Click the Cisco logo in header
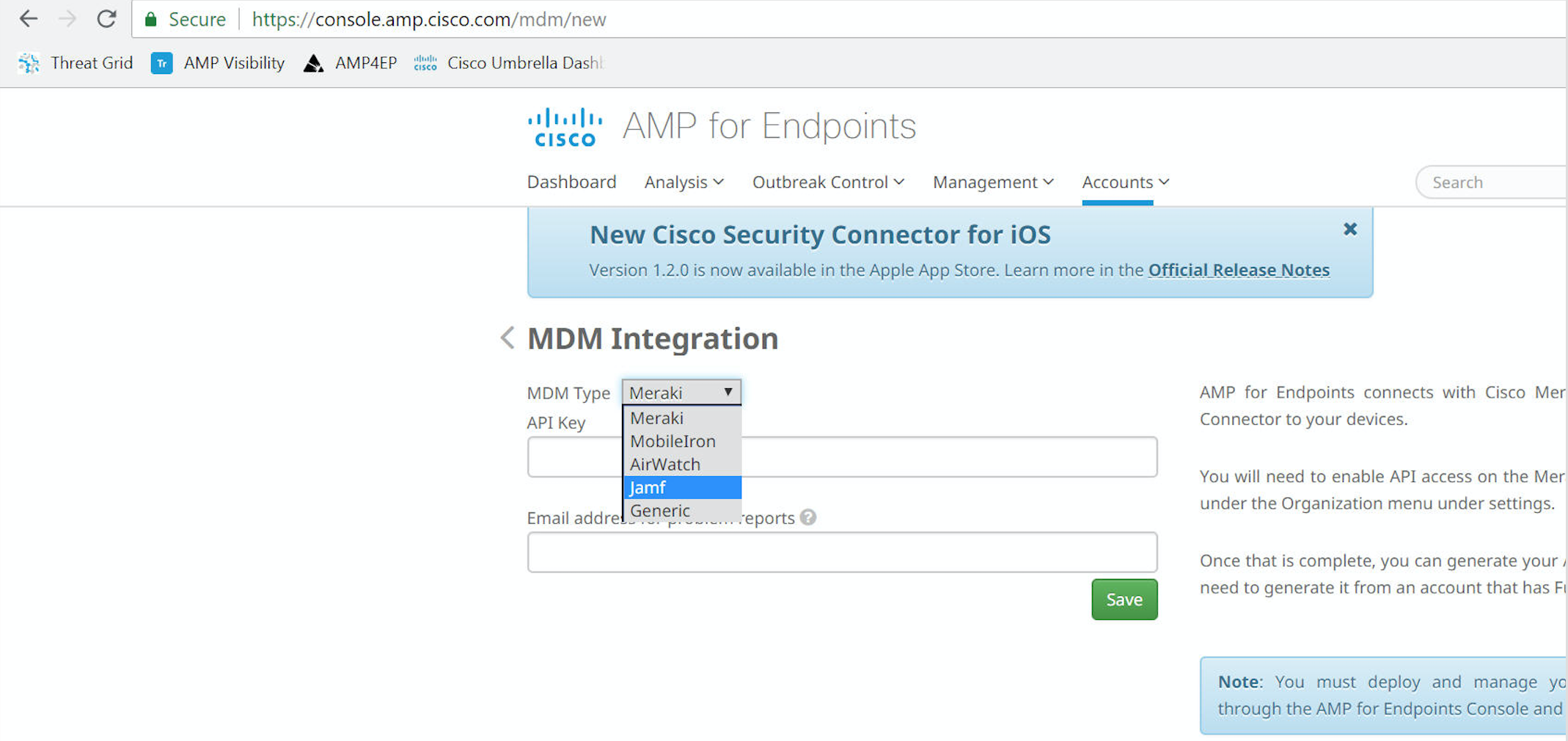Screen dimensions: 1568x741 [x=565, y=127]
